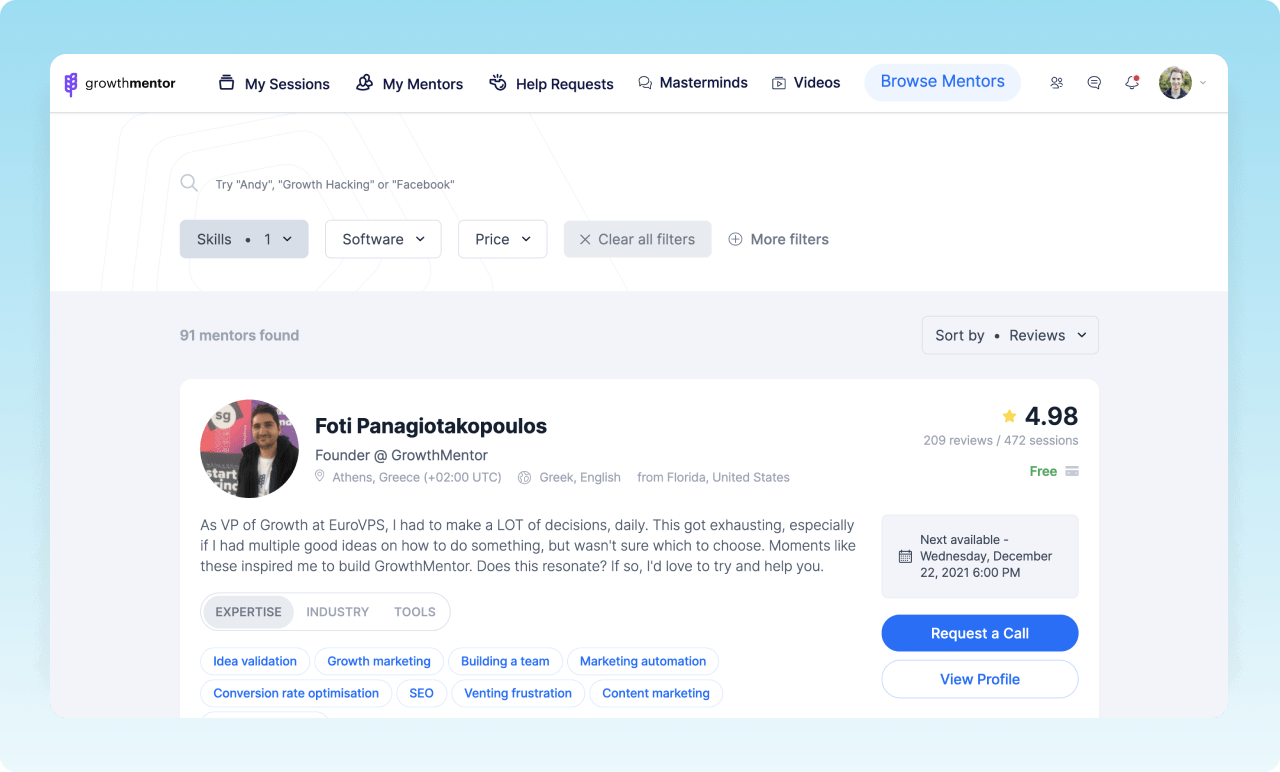
Task: Open the Sort by Reviews dropdown
Action: (1010, 335)
